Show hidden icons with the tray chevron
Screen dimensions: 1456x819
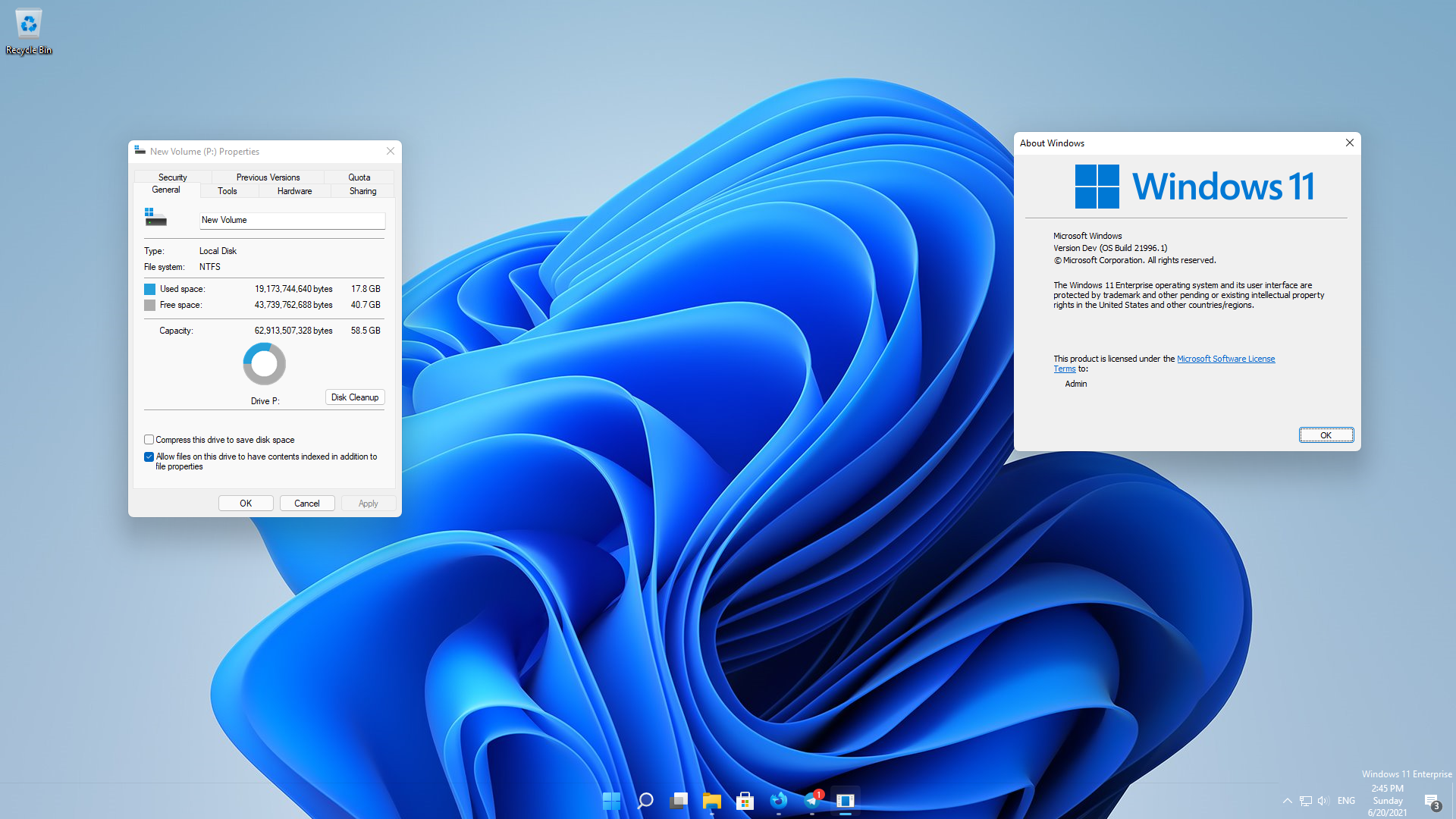tap(1288, 801)
